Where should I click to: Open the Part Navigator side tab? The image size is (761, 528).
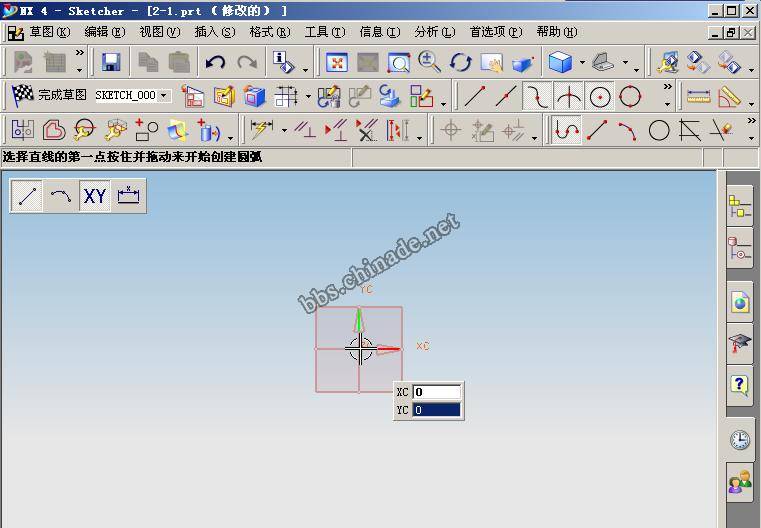point(740,248)
